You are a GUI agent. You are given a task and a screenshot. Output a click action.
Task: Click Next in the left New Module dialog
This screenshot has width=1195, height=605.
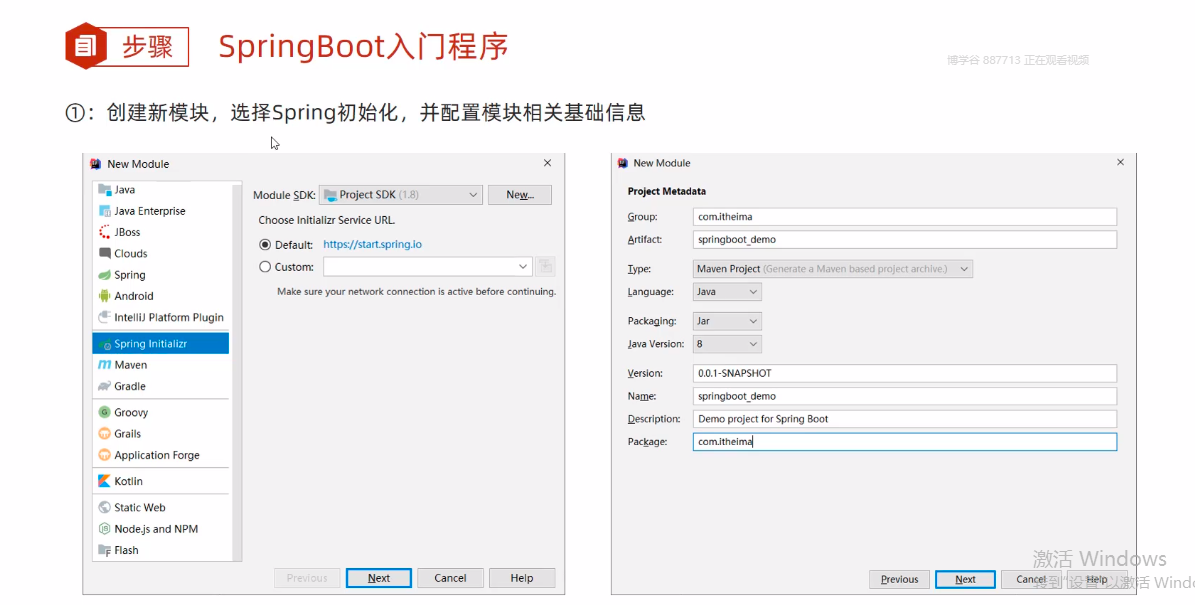click(x=379, y=578)
